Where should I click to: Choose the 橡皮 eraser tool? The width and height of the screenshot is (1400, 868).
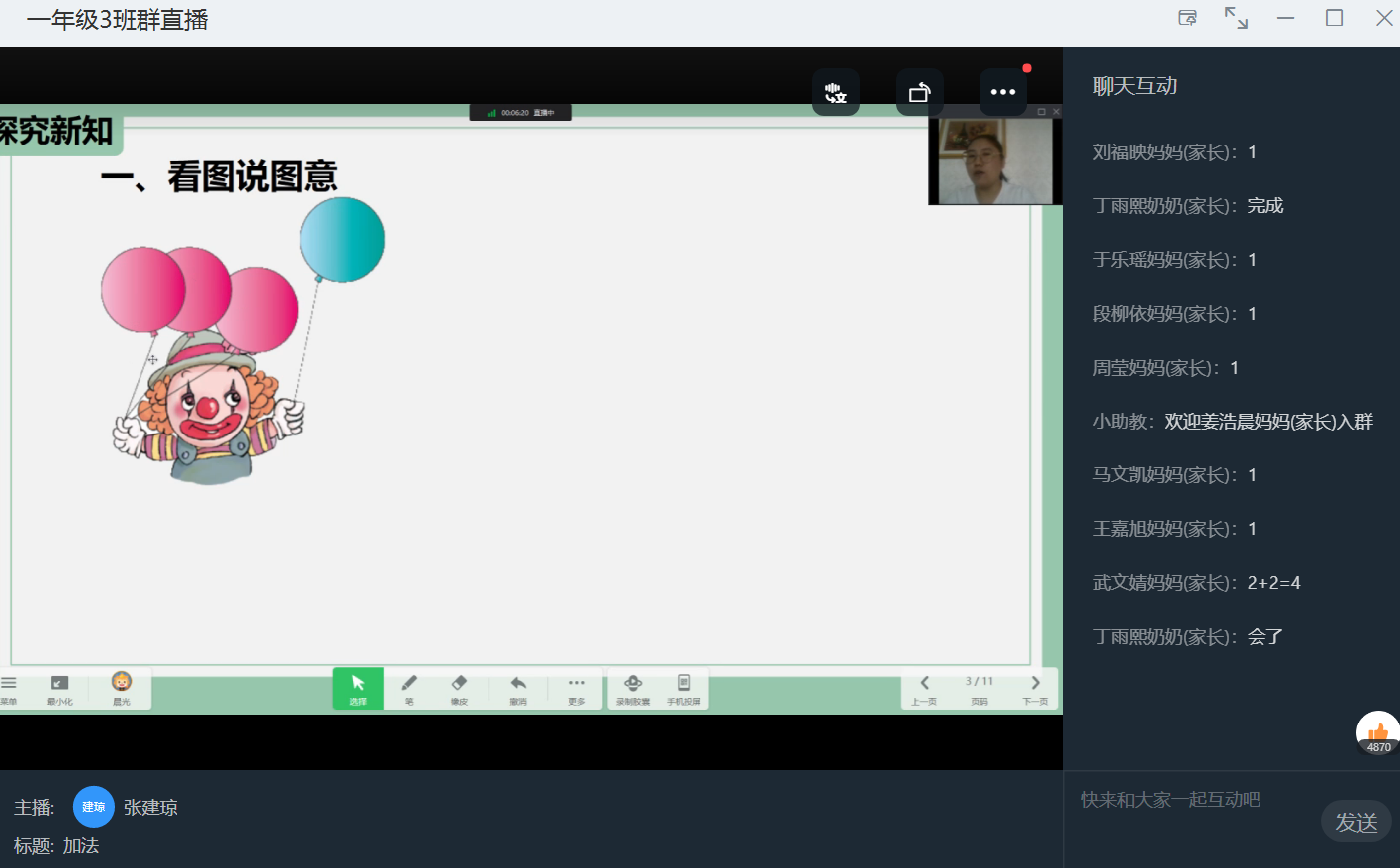point(459,688)
